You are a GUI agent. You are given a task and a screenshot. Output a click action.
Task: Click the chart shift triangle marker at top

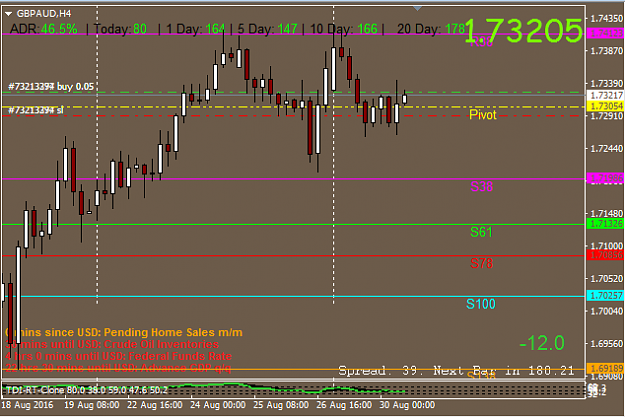[417, 8]
